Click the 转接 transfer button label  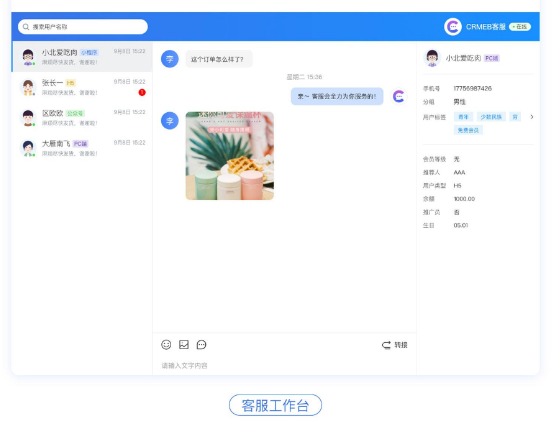point(401,345)
